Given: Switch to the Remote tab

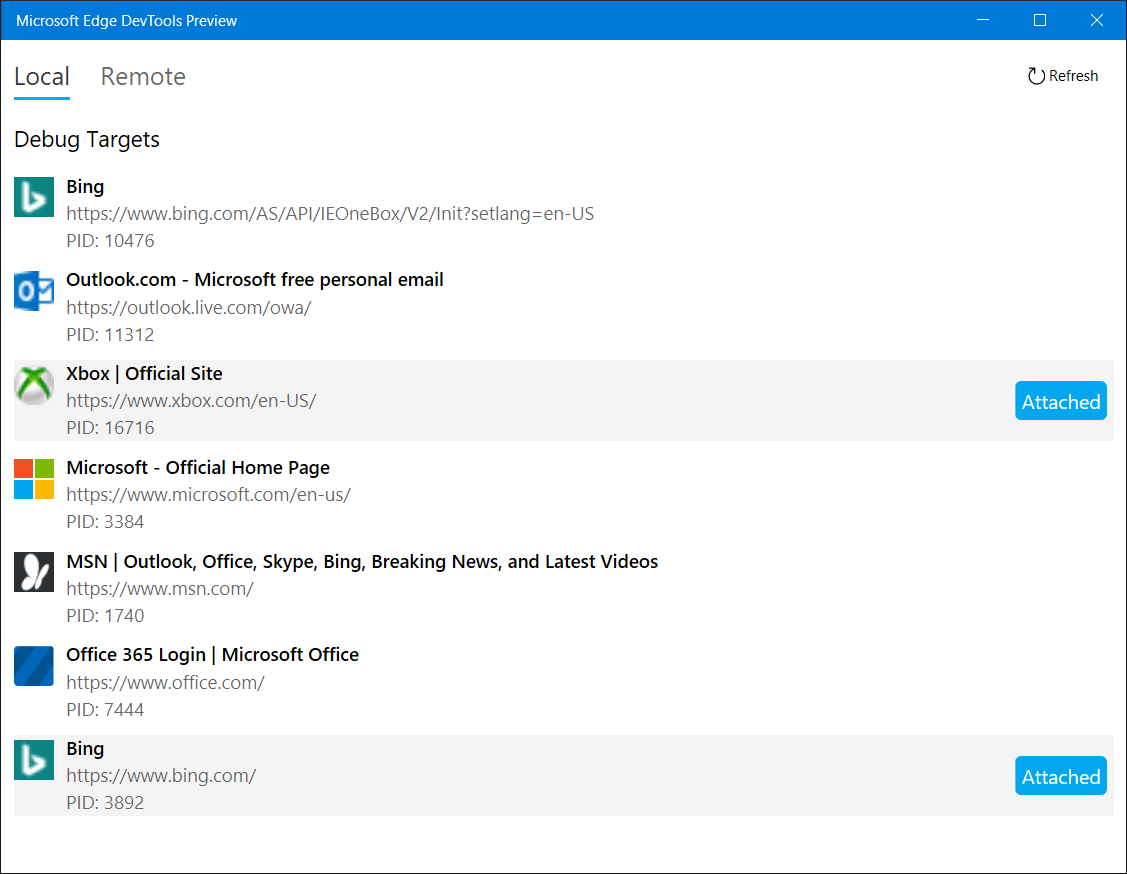Looking at the screenshot, I should [x=143, y=77].
